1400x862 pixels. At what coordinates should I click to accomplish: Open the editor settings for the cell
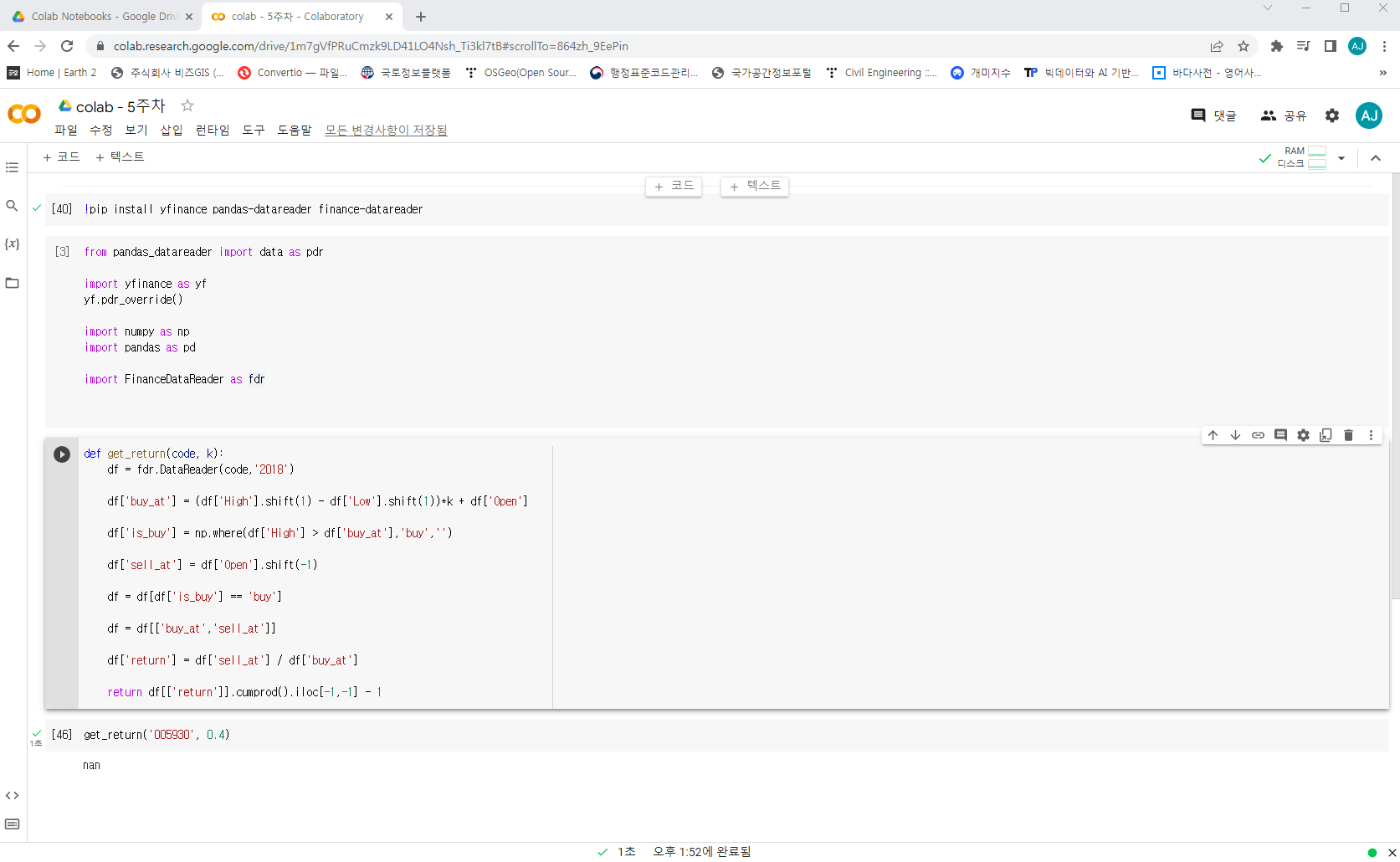1303,435
